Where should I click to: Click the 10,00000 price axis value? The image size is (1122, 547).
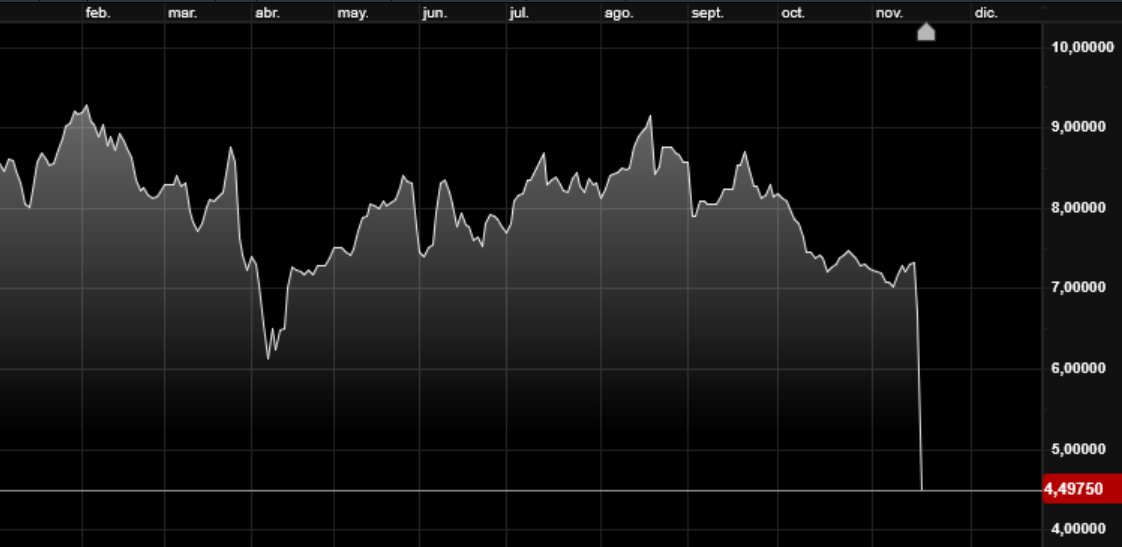click(1083, 47)
